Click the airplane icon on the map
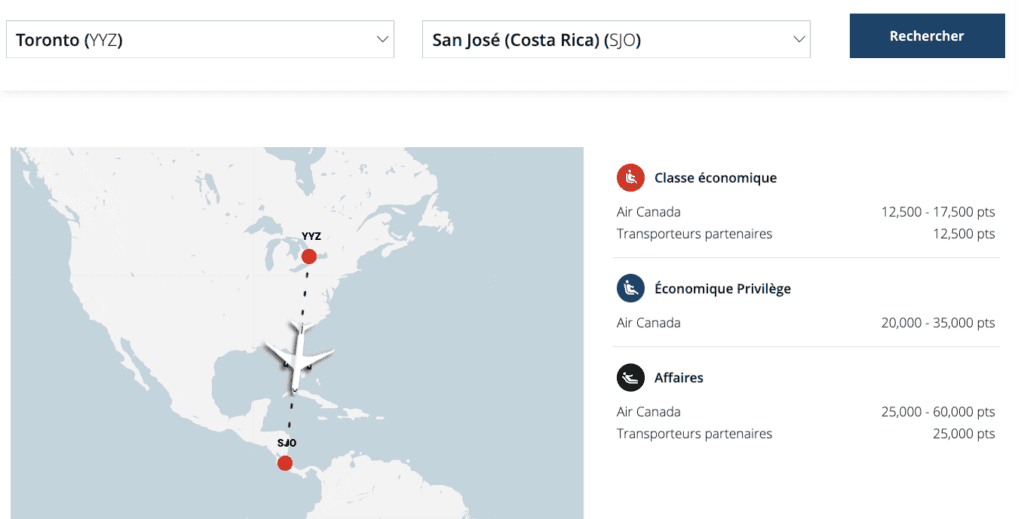Viewport: 1024px width, 519px height. 297,357
